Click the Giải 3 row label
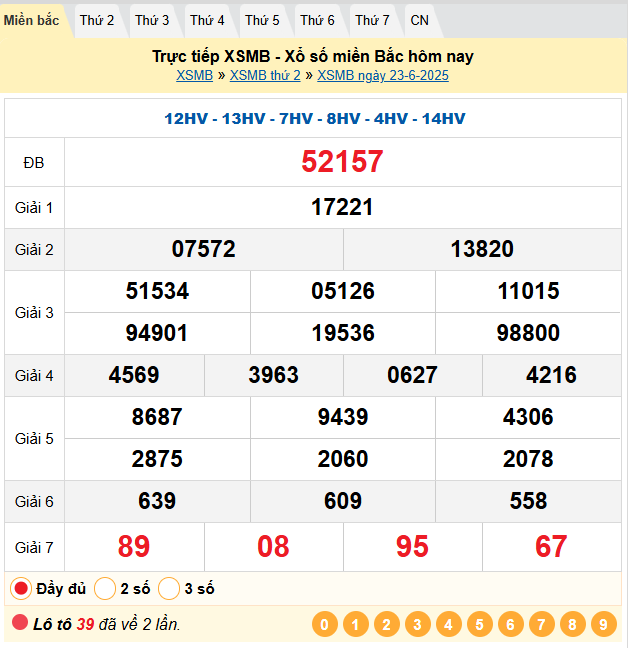Screen dimensions: 628x648 click(x=34, y=313)
